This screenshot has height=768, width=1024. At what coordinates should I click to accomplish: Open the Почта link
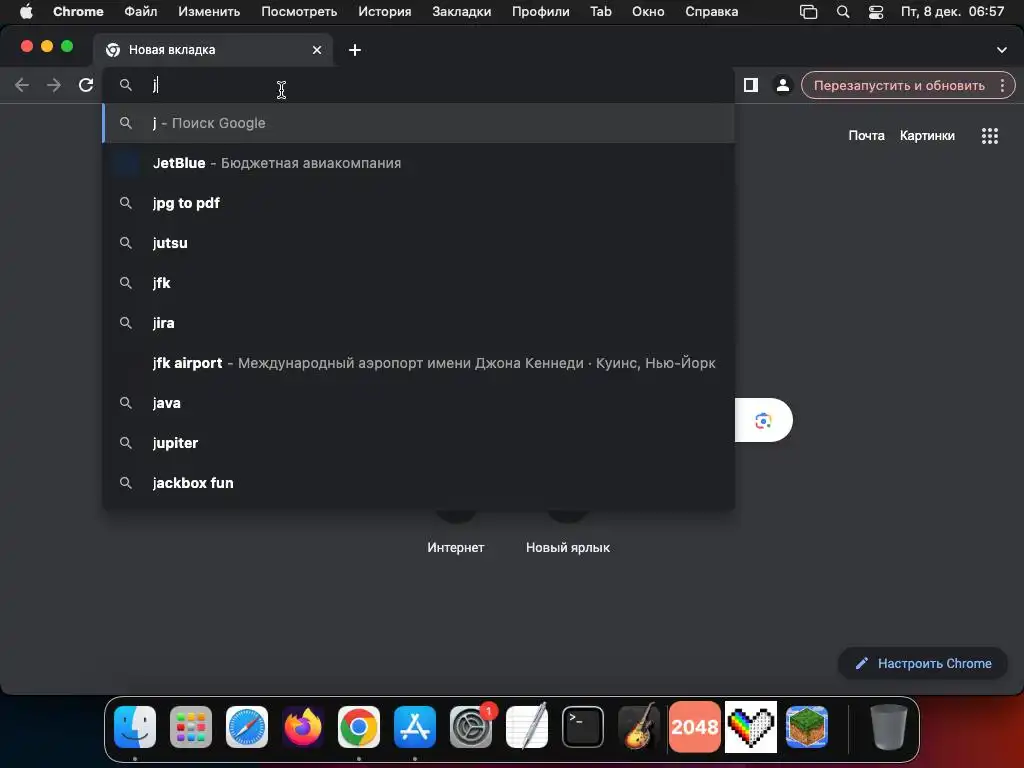point(866,136)
